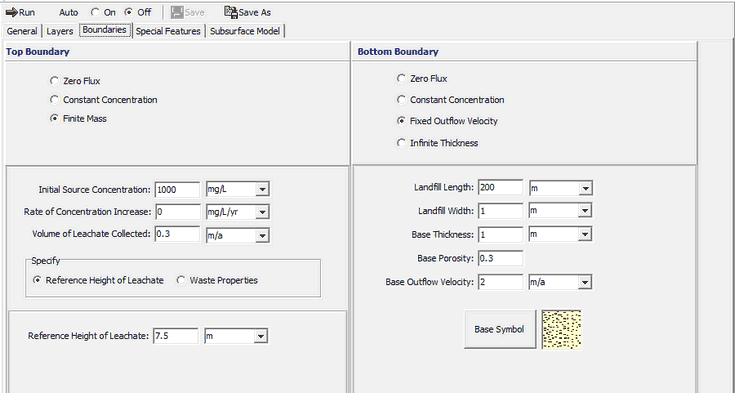Click the Save As disk icon
735x393 pixels.
pos(231,12)
